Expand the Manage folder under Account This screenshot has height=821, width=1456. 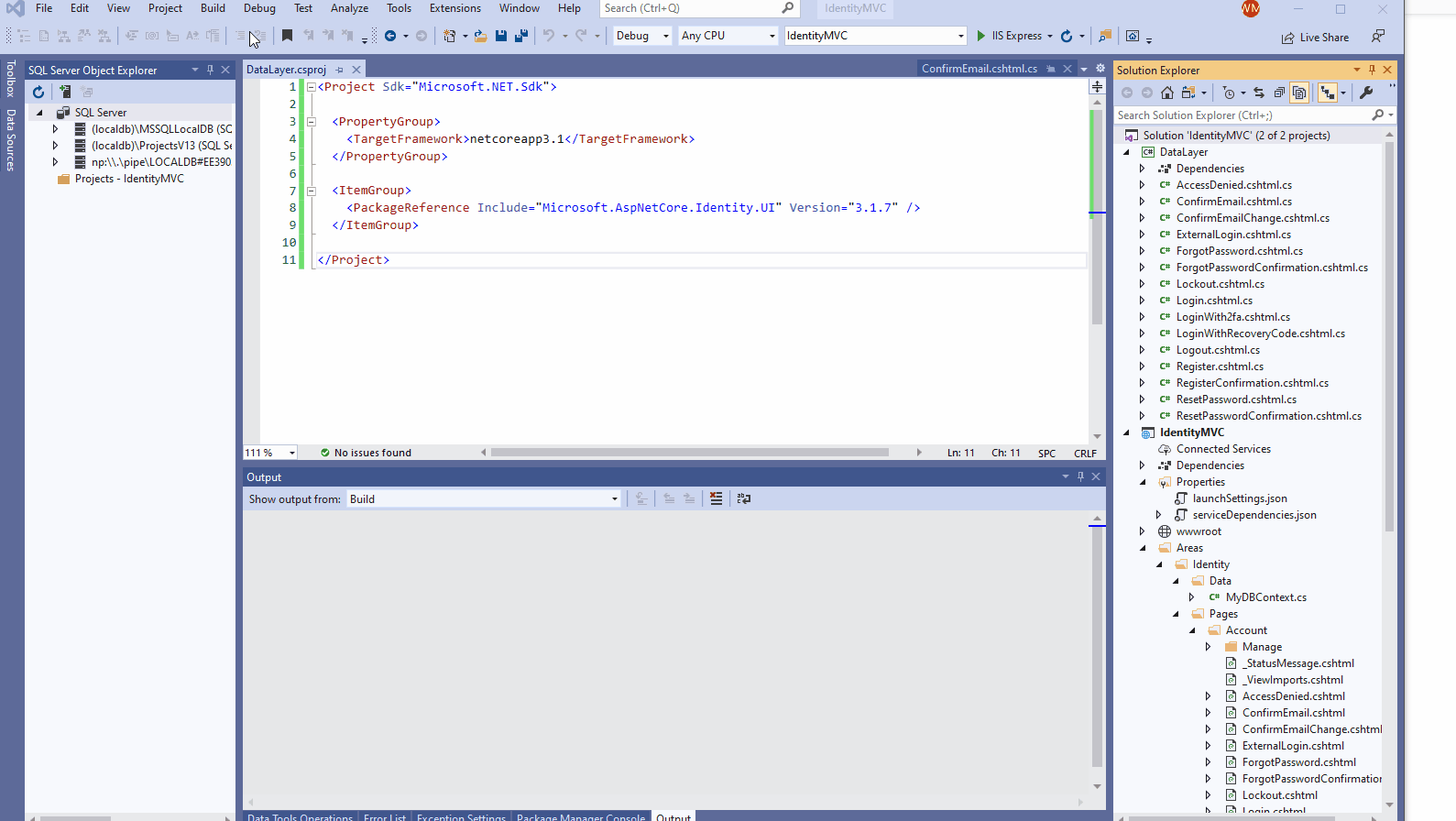(x=1208, y=647)
